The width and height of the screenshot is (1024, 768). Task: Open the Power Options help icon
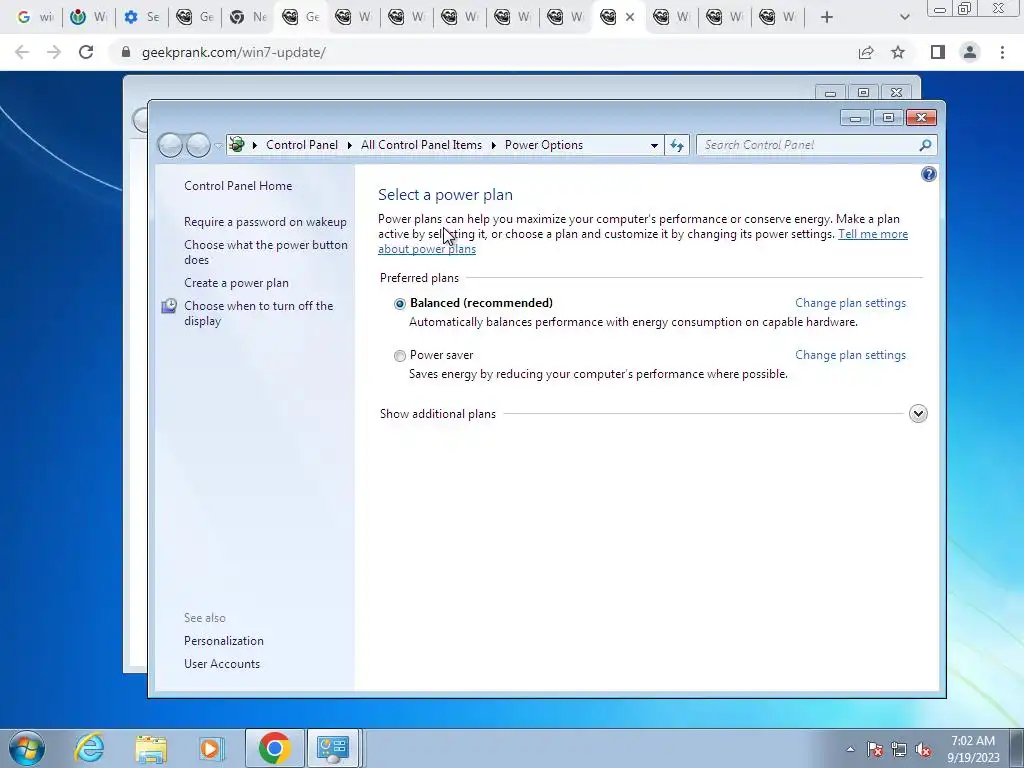click(x=928, y=174)
